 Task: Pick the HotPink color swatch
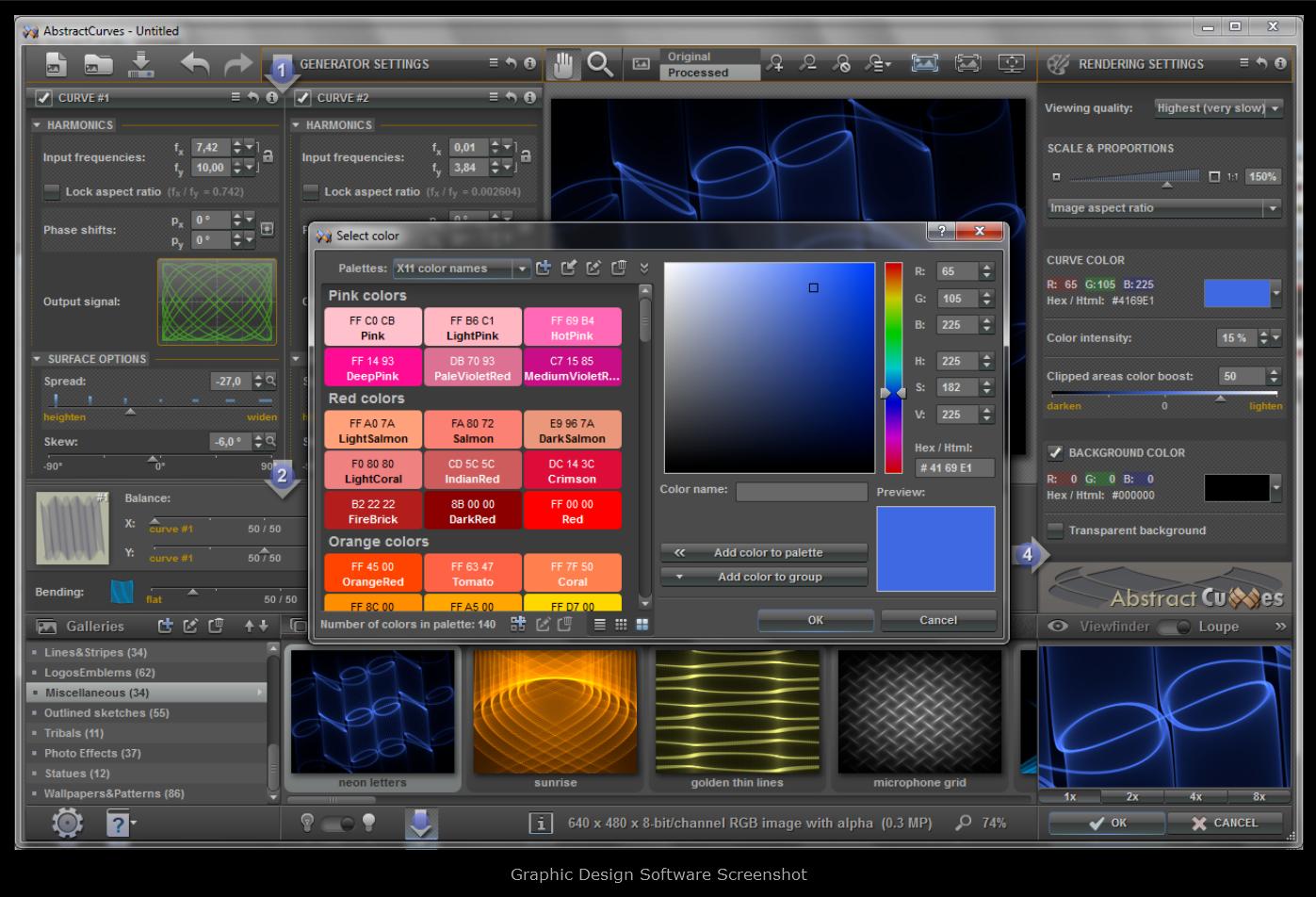pos(573,328)
